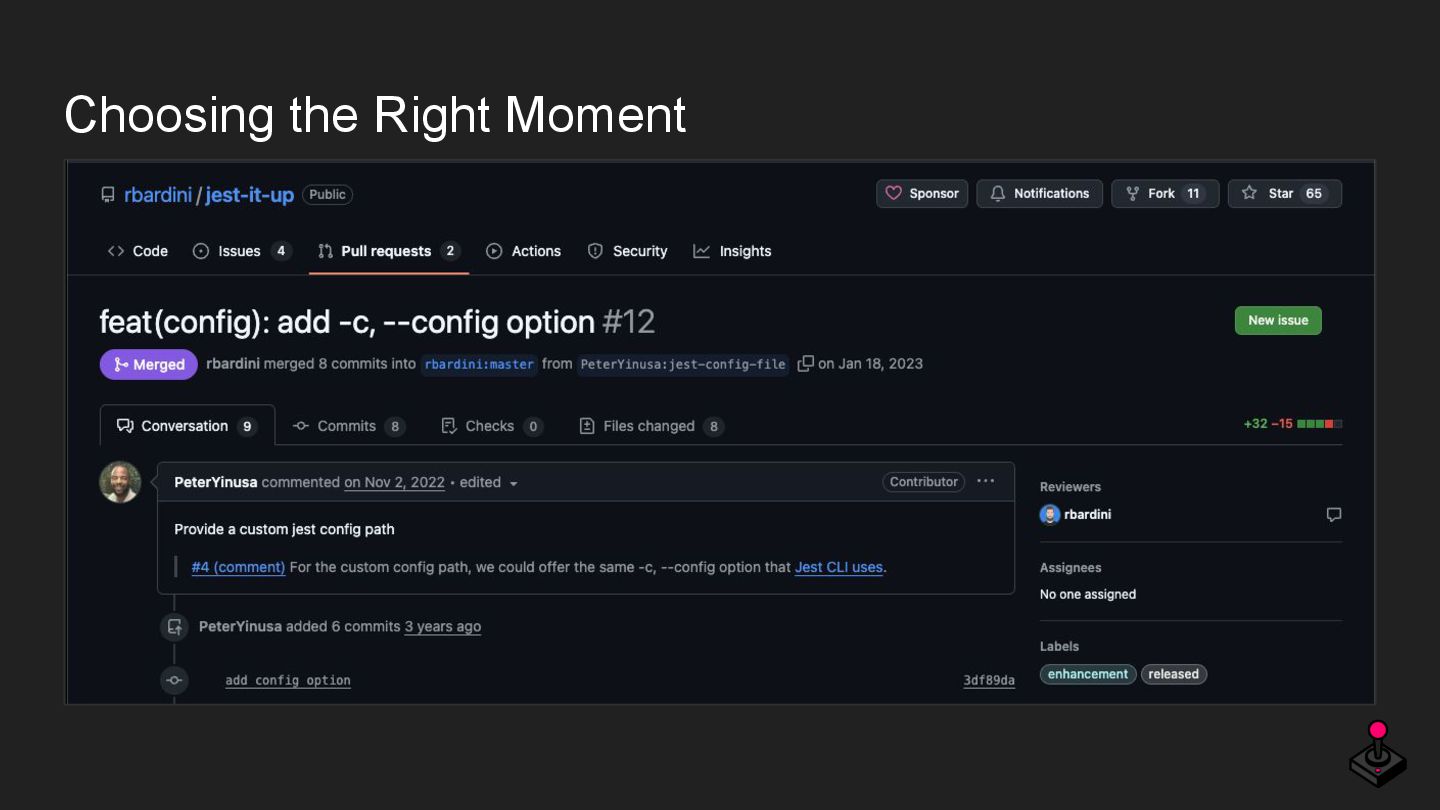The image size is (1440, 810).
Task: Click the Insights graph icon
Action: [702, 251]
